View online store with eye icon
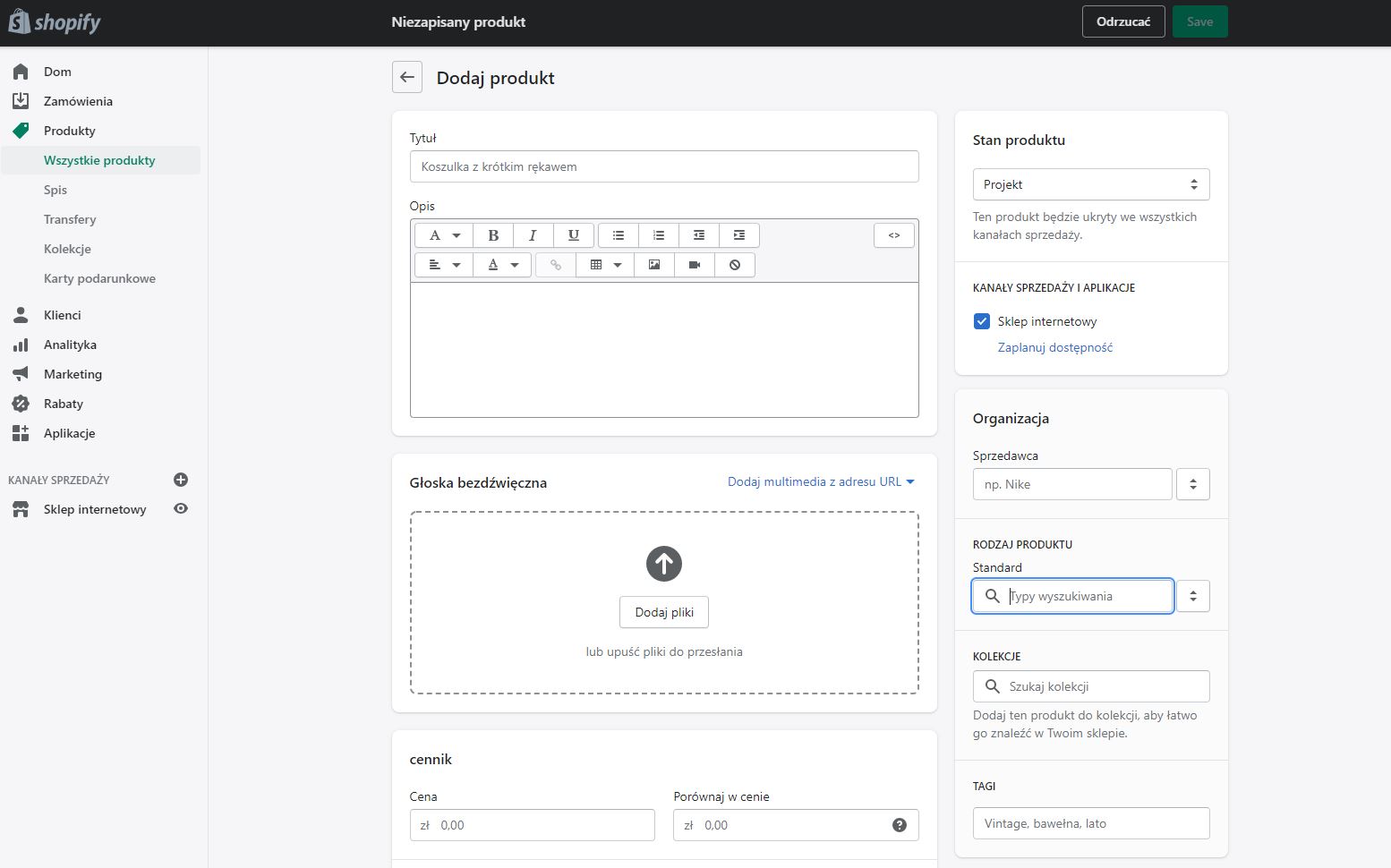The width and height of the screenshot is (1391, 868). pos(181,508)
